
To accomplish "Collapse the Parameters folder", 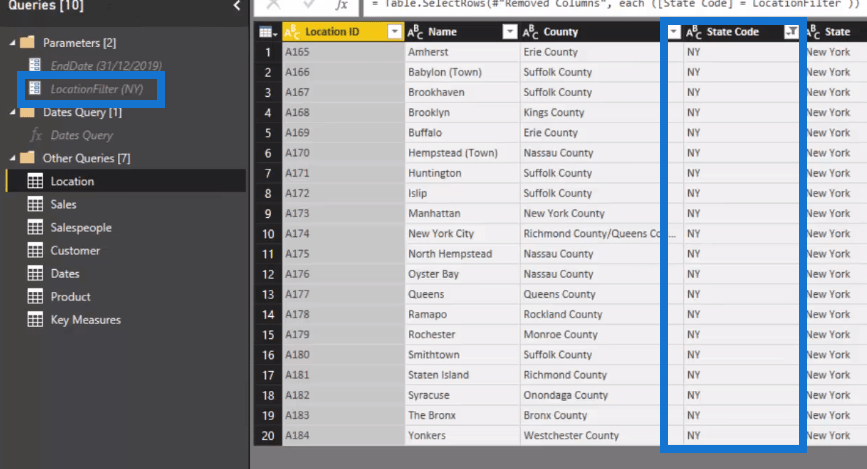I will tap(12, 43).
